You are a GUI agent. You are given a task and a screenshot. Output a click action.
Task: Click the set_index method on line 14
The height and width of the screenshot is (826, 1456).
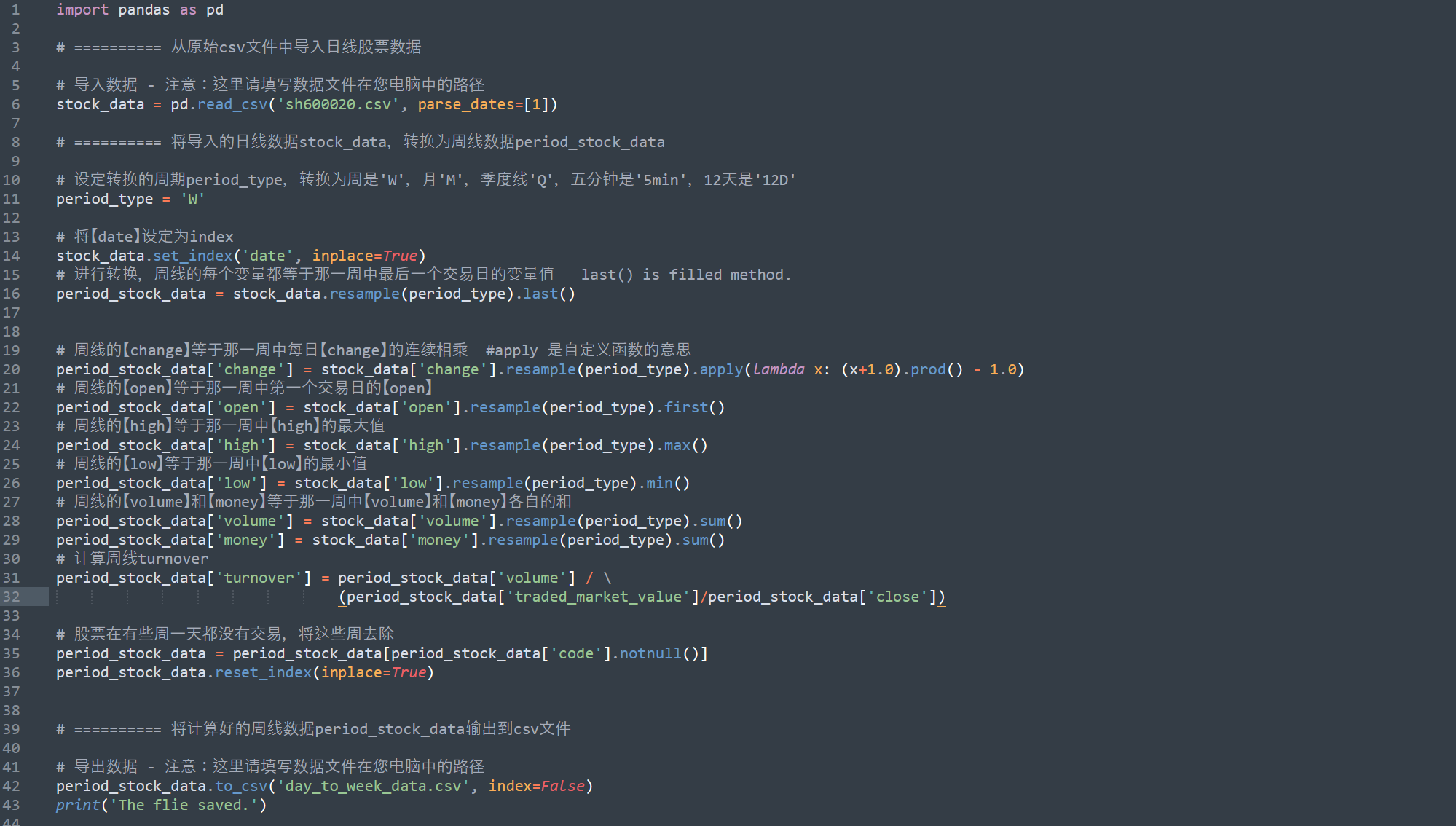192,256
